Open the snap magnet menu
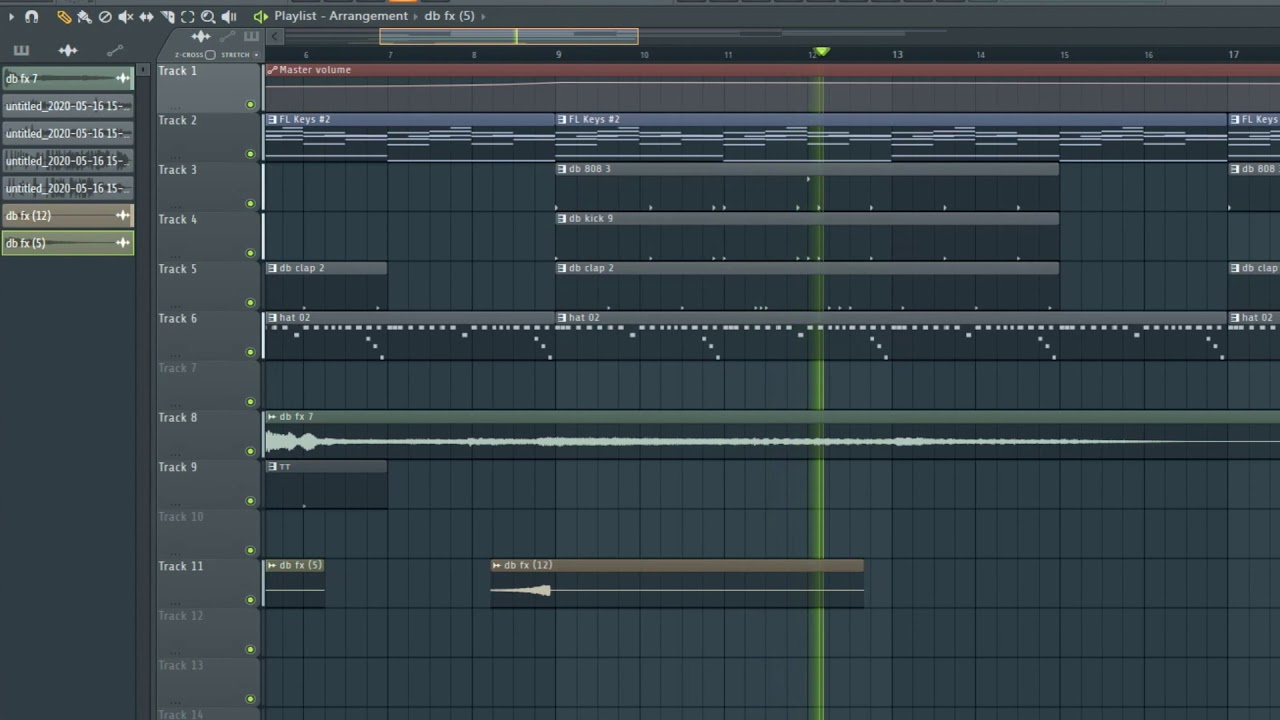The height and width of the screenshot is (720, 1280). point(31,16)
